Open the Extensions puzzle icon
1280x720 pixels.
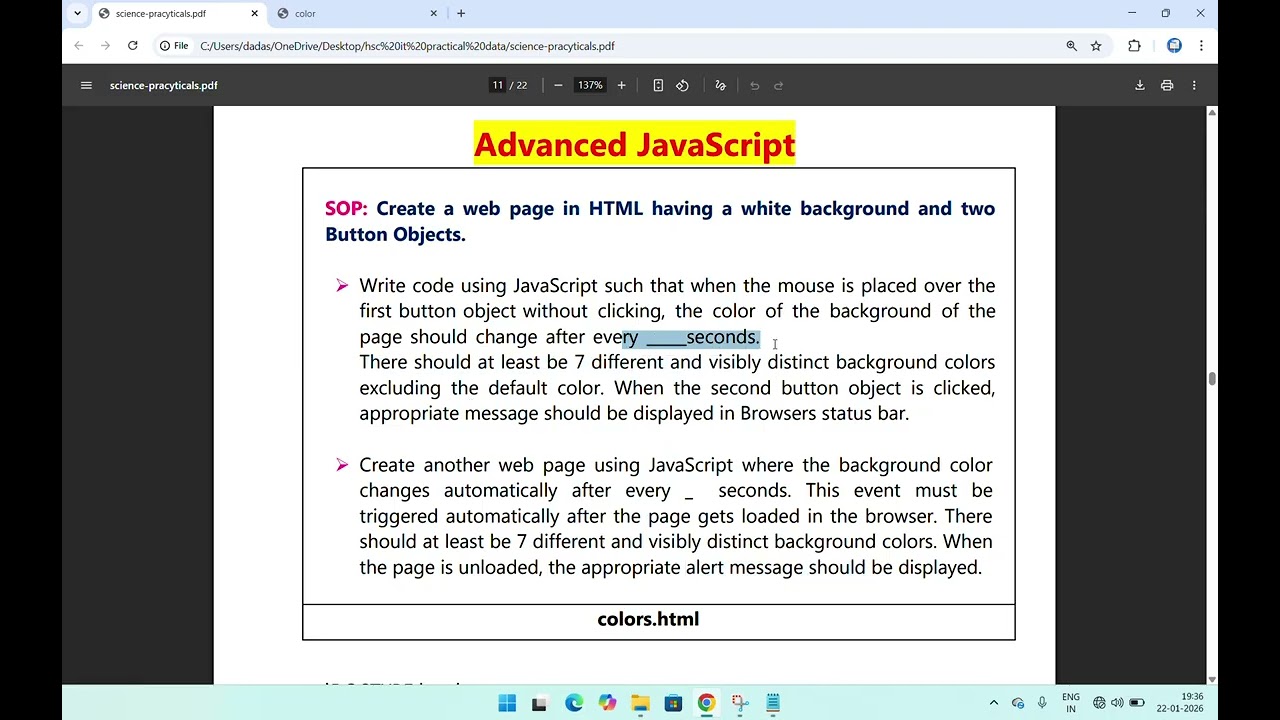tap(1134, 45)
